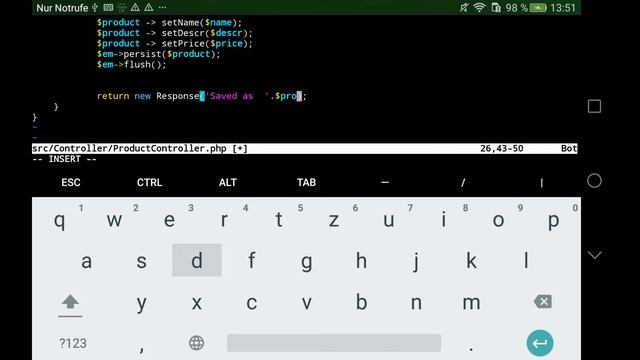Click 'src/Controller/ProductController.php' in status line
Image resolution: width=640 pixels, height=360 pixels.
129,149
